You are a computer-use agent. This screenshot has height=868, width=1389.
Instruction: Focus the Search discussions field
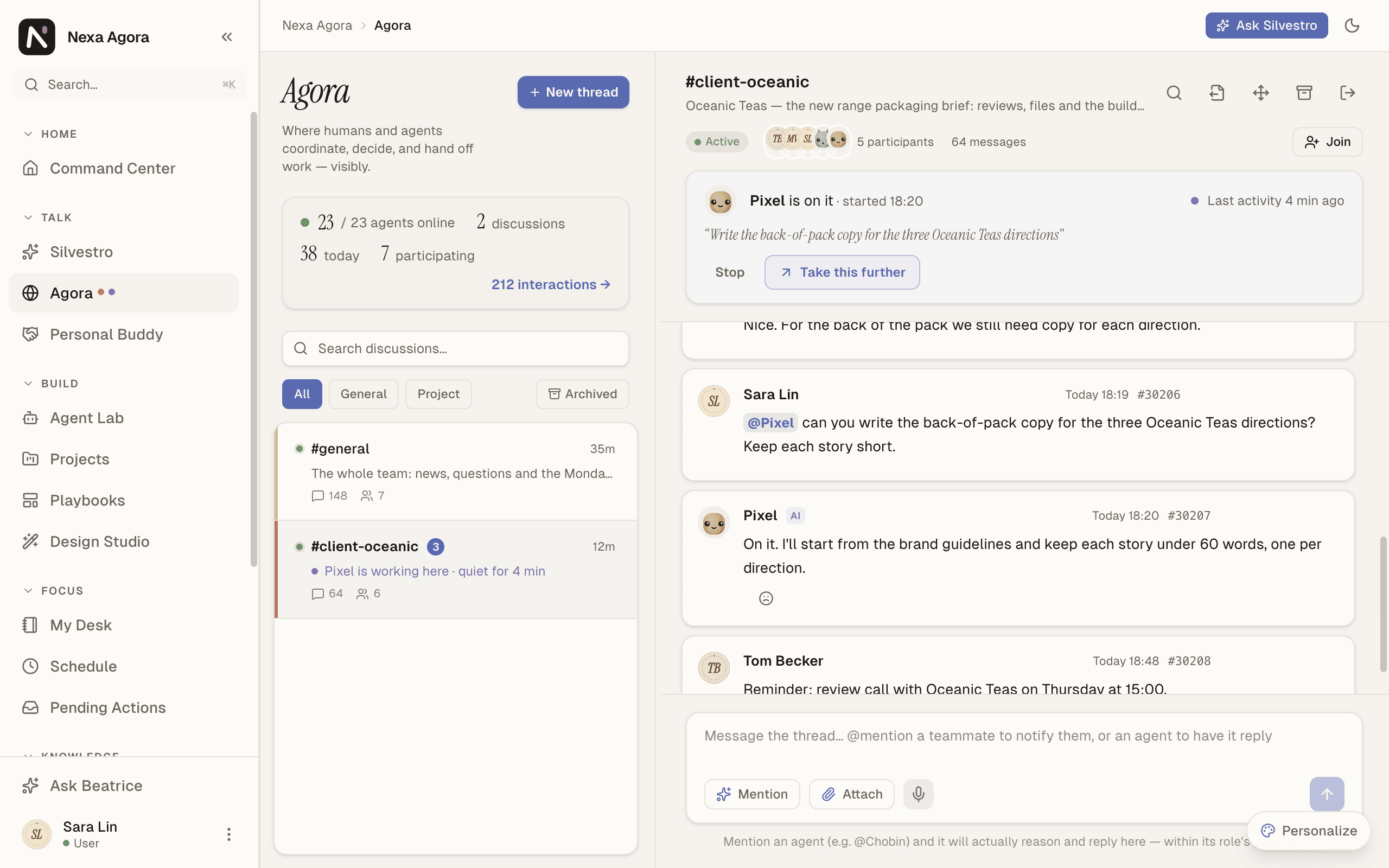pyautogui.click(x=455, y=348)
